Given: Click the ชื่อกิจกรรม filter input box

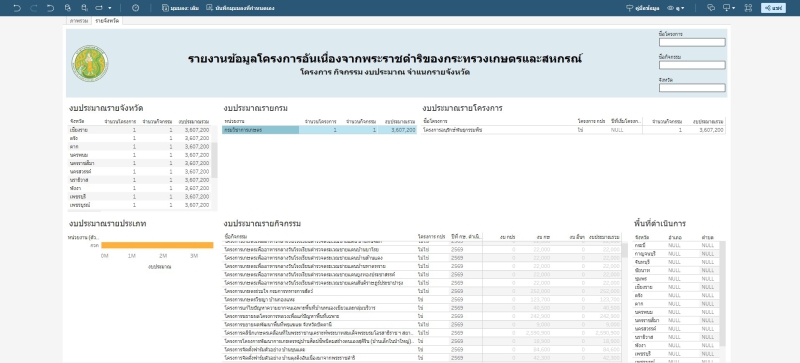Looking at the screenshot, I should [x=692, y=65].
